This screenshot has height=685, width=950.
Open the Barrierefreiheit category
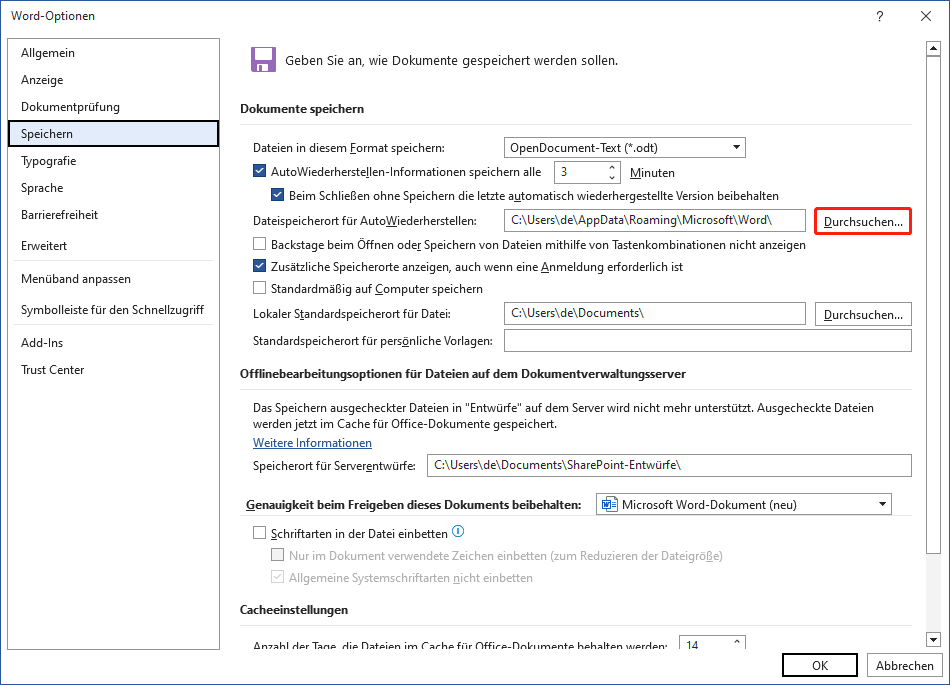click(113, 214)
